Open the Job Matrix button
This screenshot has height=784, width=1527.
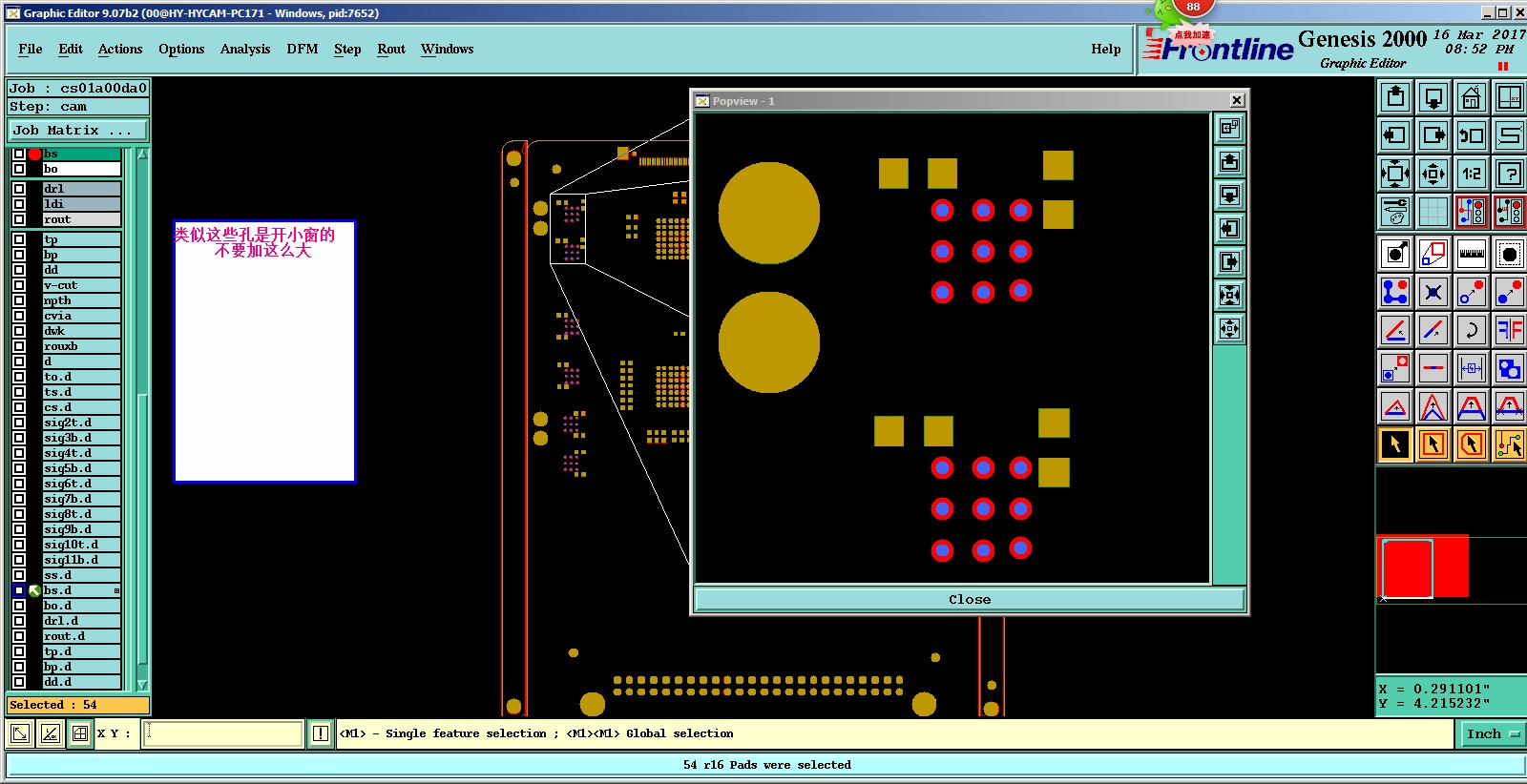coord(79,130)
